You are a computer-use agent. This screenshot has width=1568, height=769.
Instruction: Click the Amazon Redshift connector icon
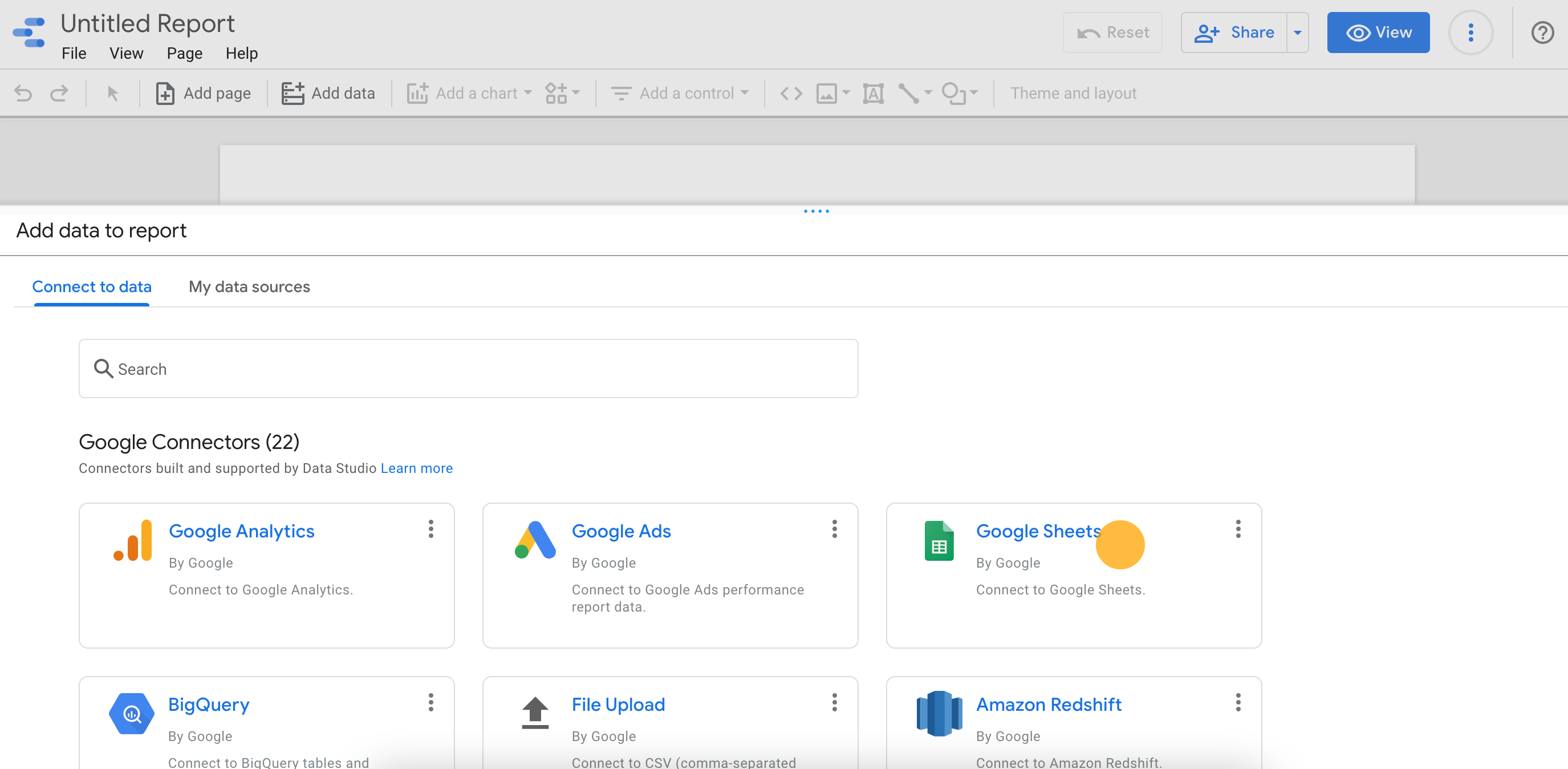tap(939, 714)
